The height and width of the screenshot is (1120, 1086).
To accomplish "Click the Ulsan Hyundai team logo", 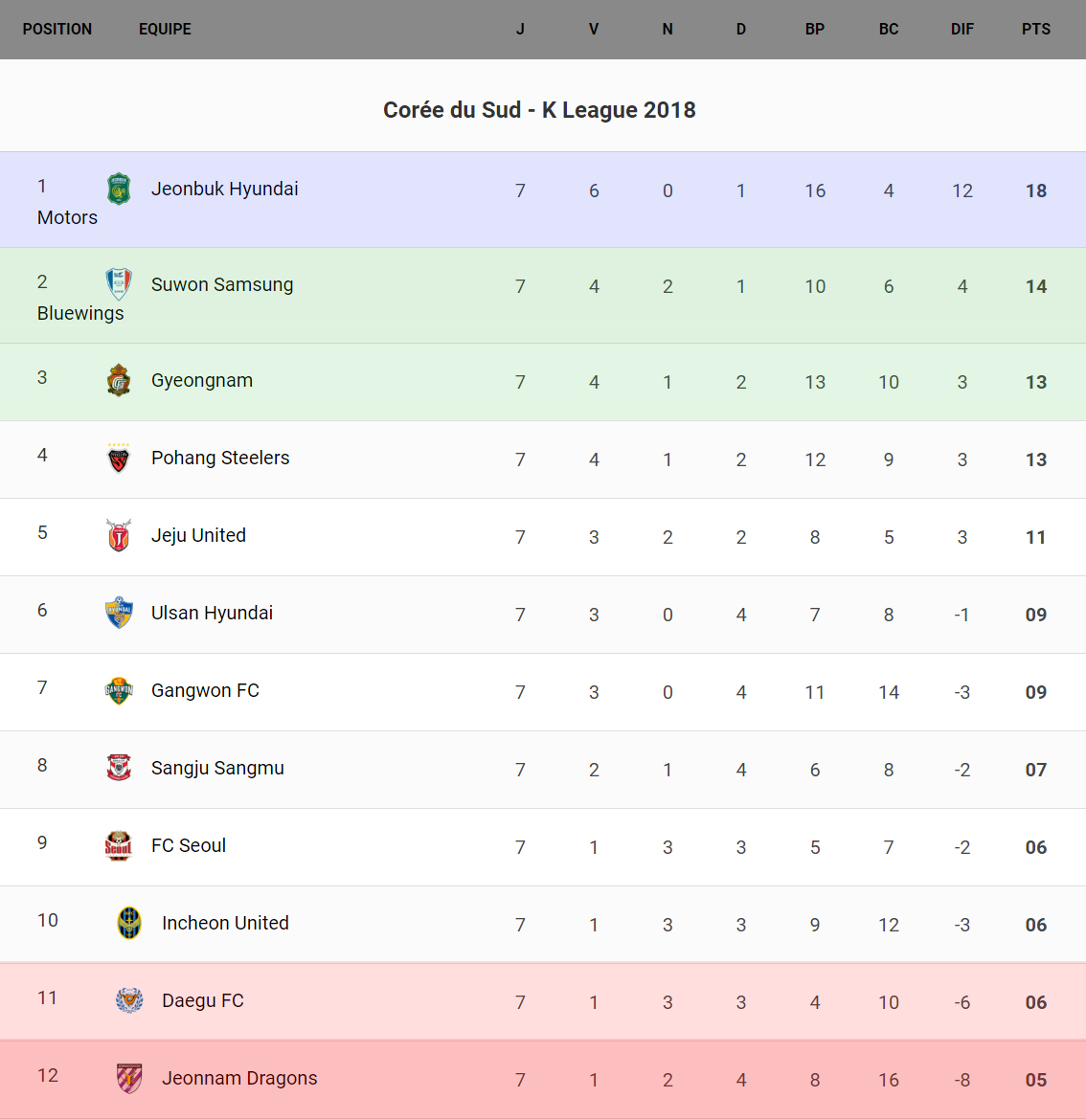I will coord(119,613).
